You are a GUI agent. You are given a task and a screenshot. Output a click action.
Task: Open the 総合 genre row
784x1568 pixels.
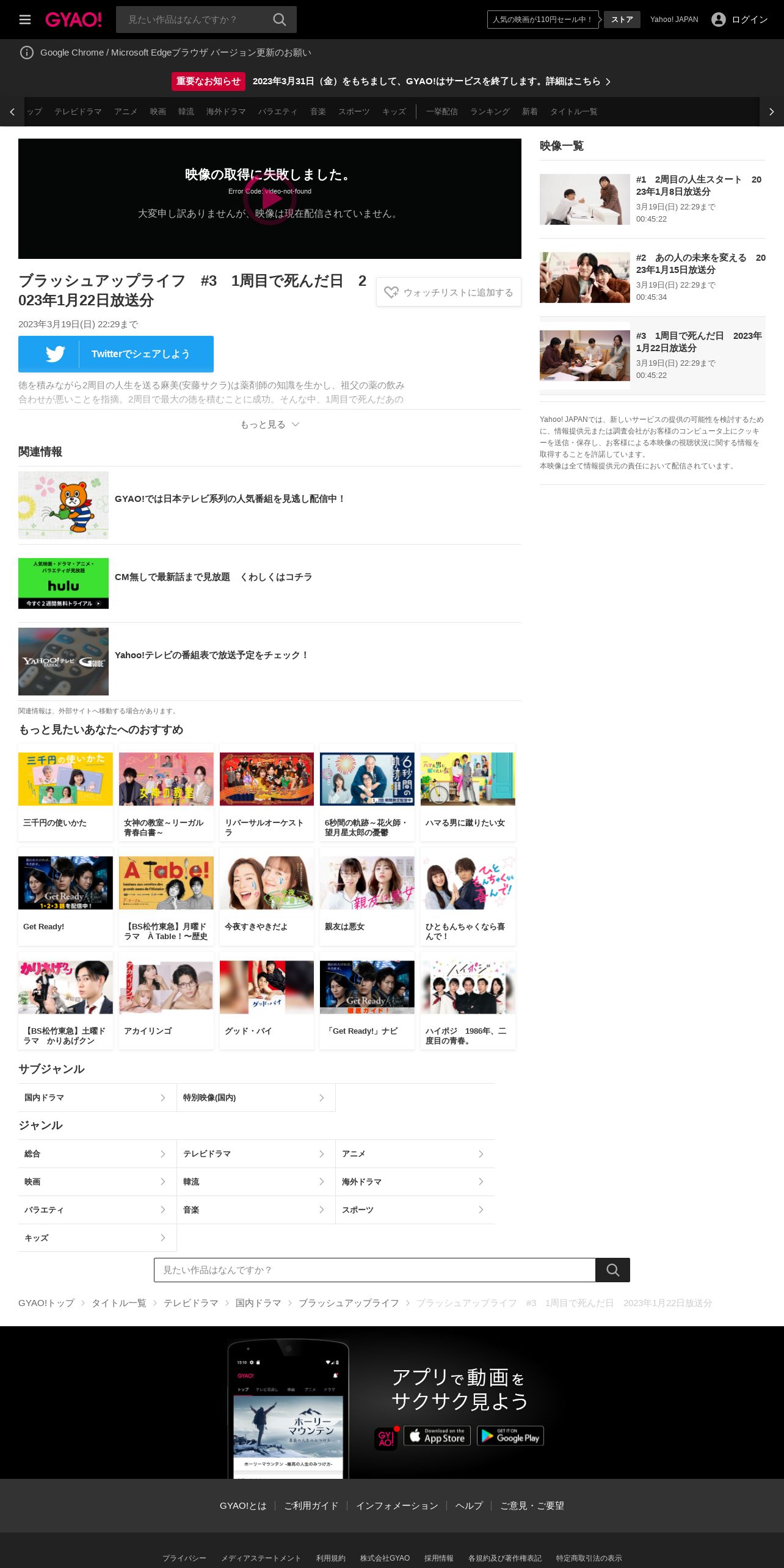[x=98, y=1154]
